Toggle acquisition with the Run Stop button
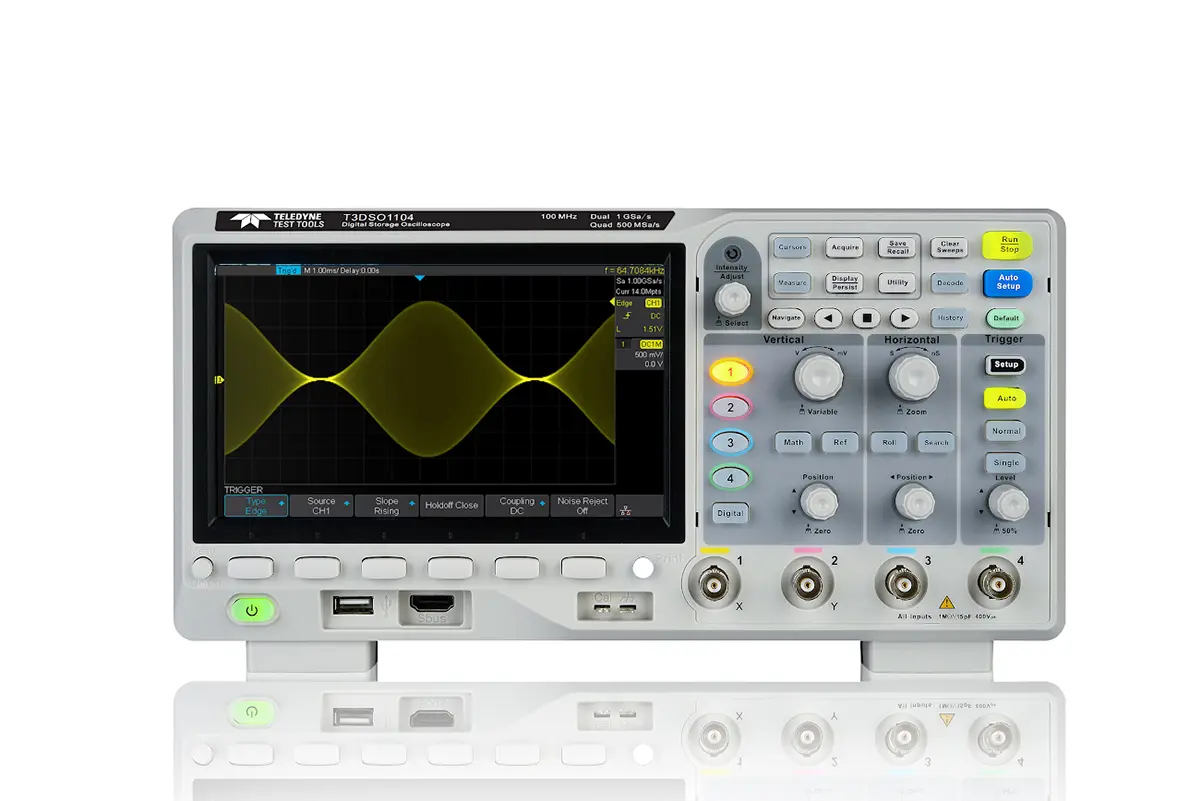Viewport: 1201px width, 801px height. pos(1008,245)
